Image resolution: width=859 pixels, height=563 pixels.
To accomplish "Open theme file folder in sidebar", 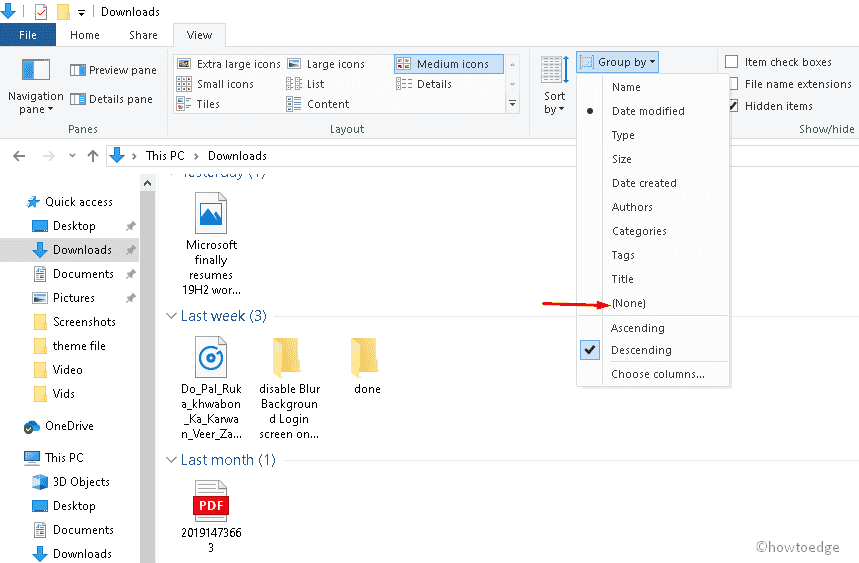I will pos(79,346).
